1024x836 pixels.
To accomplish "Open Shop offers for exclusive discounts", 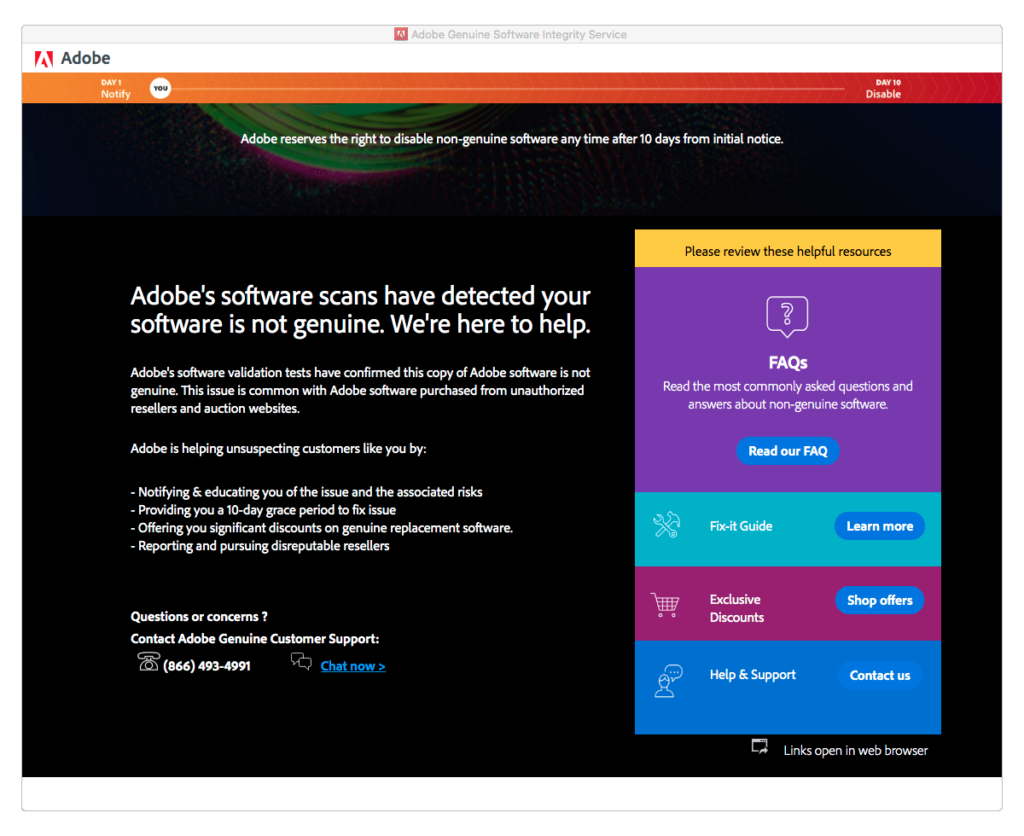I will pyautogui.click(x=879, y=600).
